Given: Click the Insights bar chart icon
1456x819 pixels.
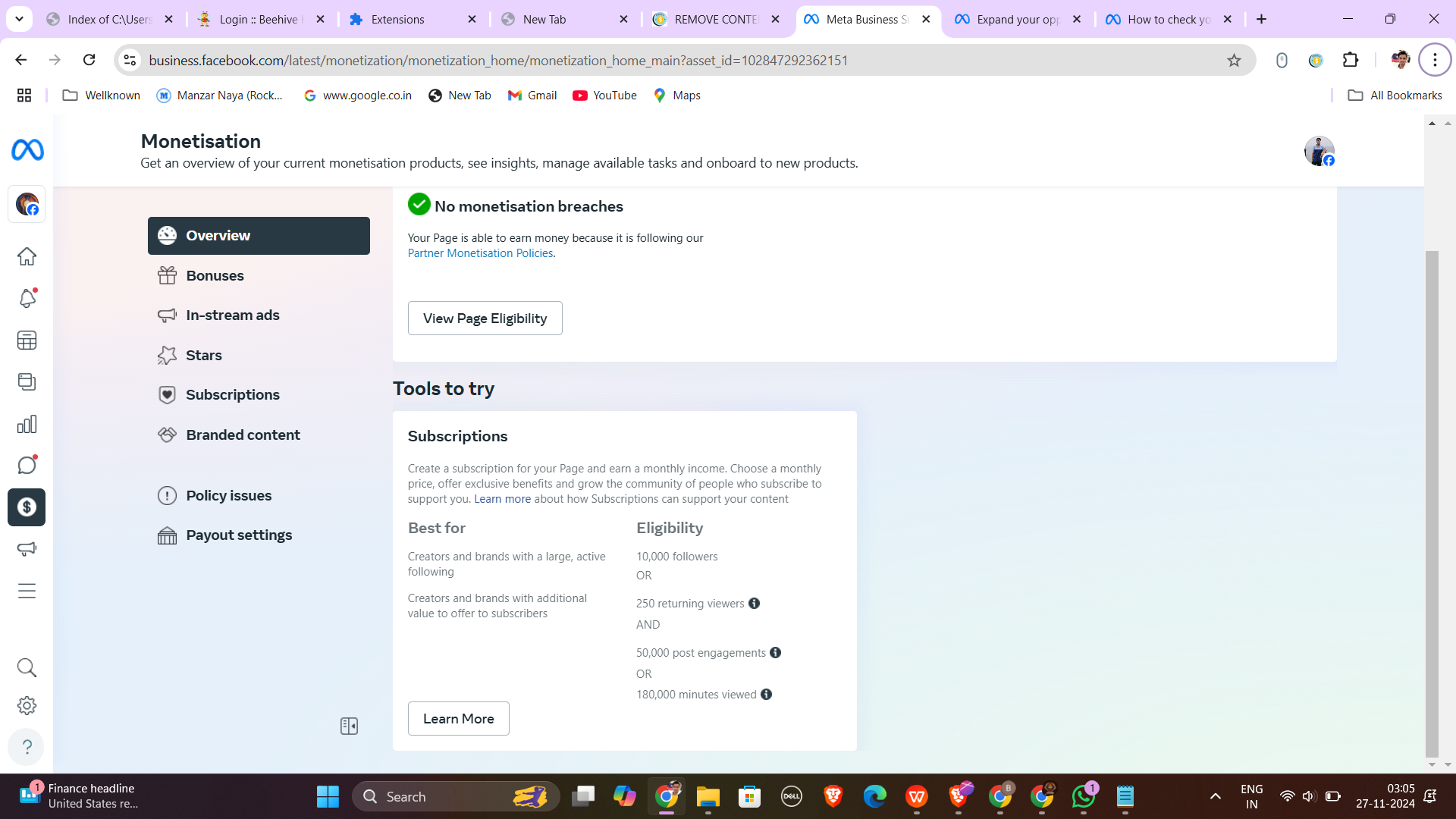Looking at the screenshot, I should (27, 424).
